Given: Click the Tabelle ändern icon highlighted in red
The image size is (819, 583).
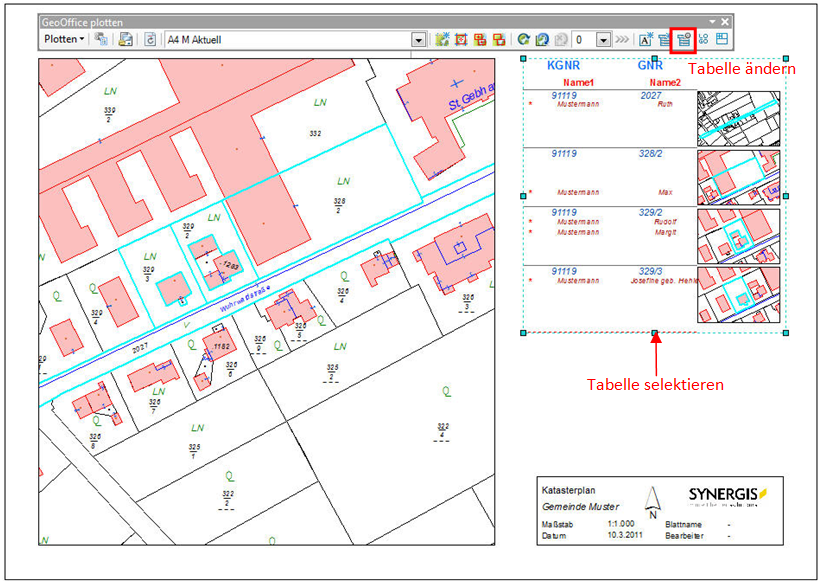Looking at the screenshot, I should click(x=684, y=40).
